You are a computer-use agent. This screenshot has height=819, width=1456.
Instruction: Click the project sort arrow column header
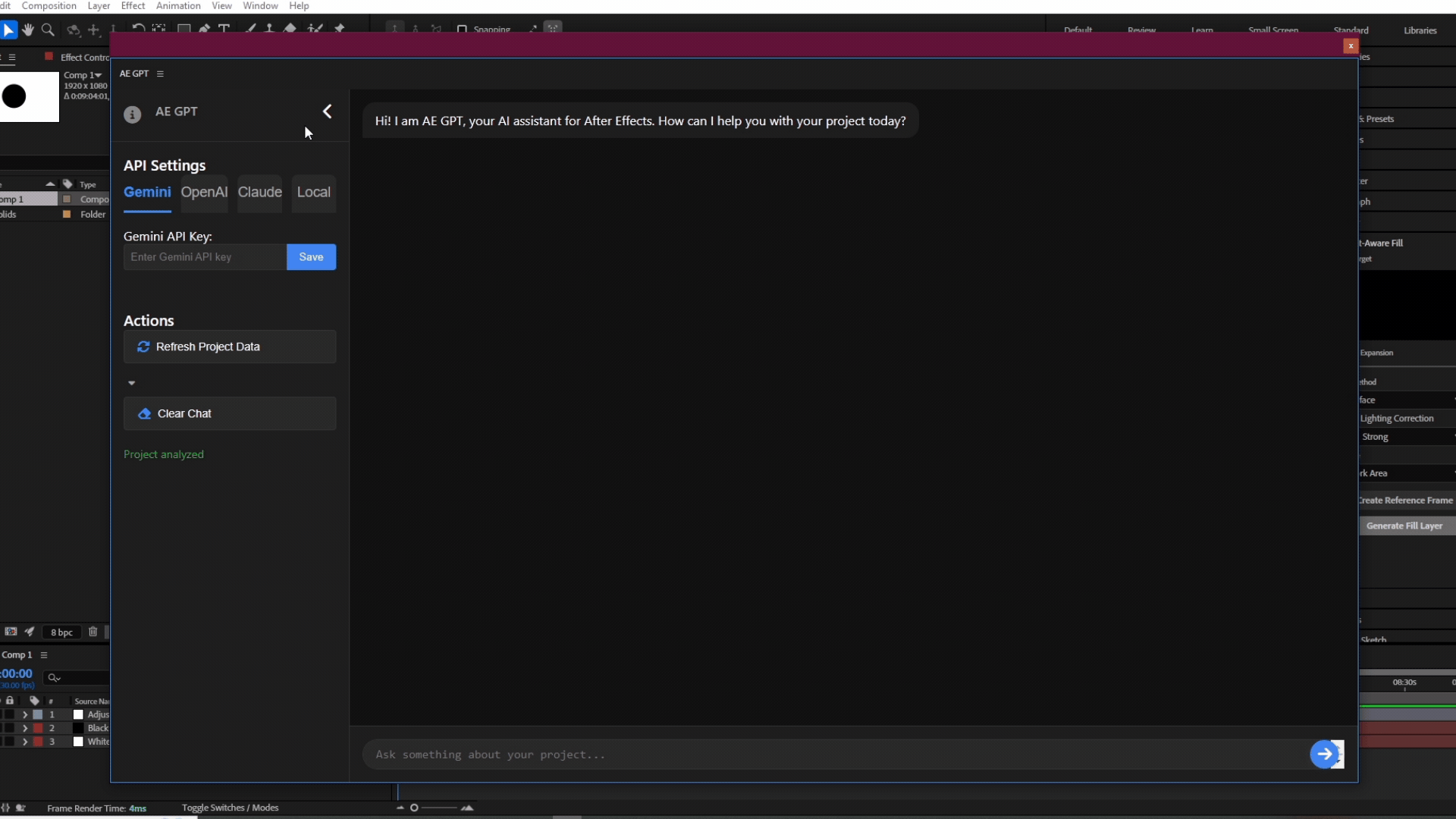point(50,184)
